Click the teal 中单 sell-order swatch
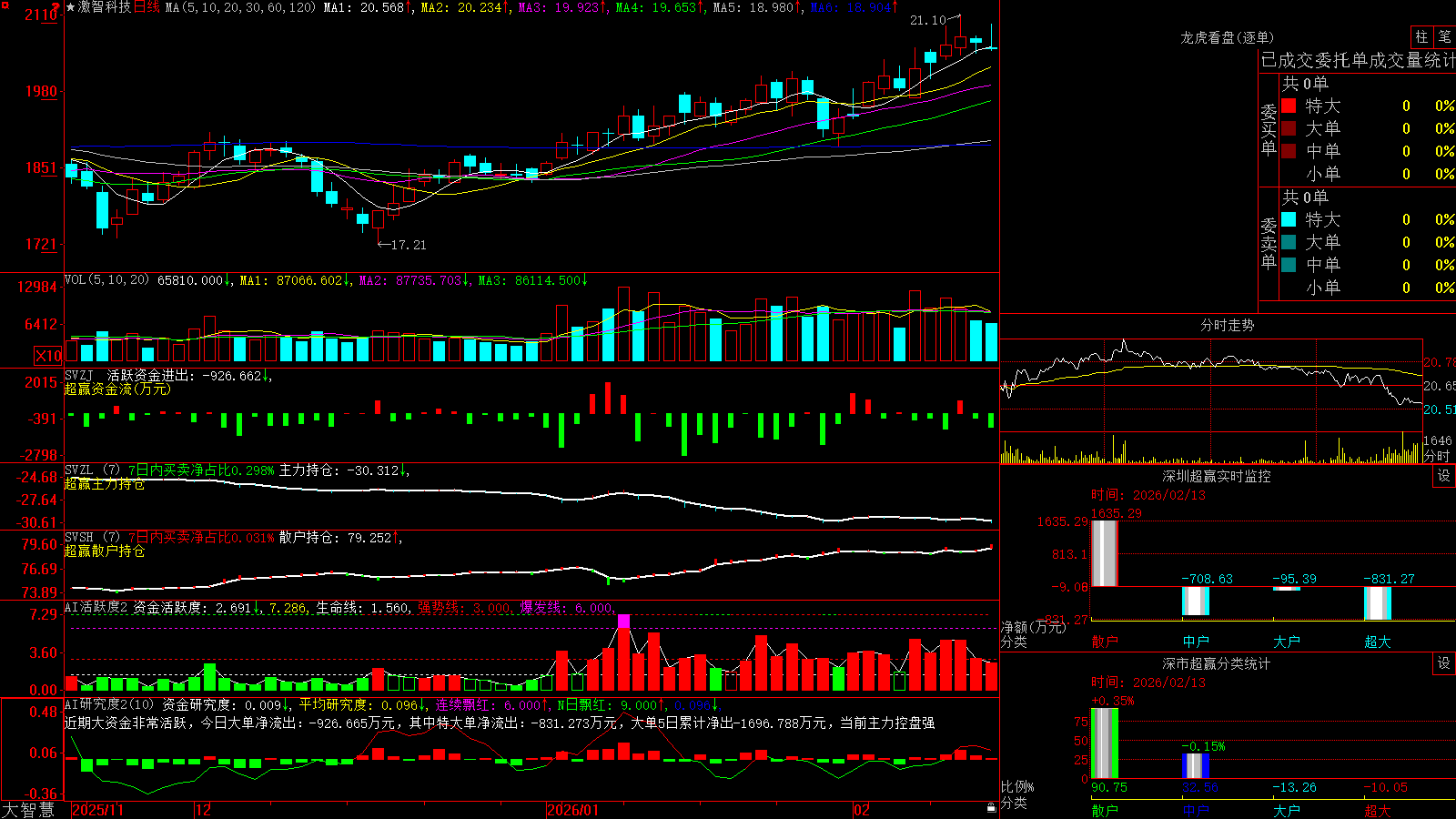 tap(1289, 265)
